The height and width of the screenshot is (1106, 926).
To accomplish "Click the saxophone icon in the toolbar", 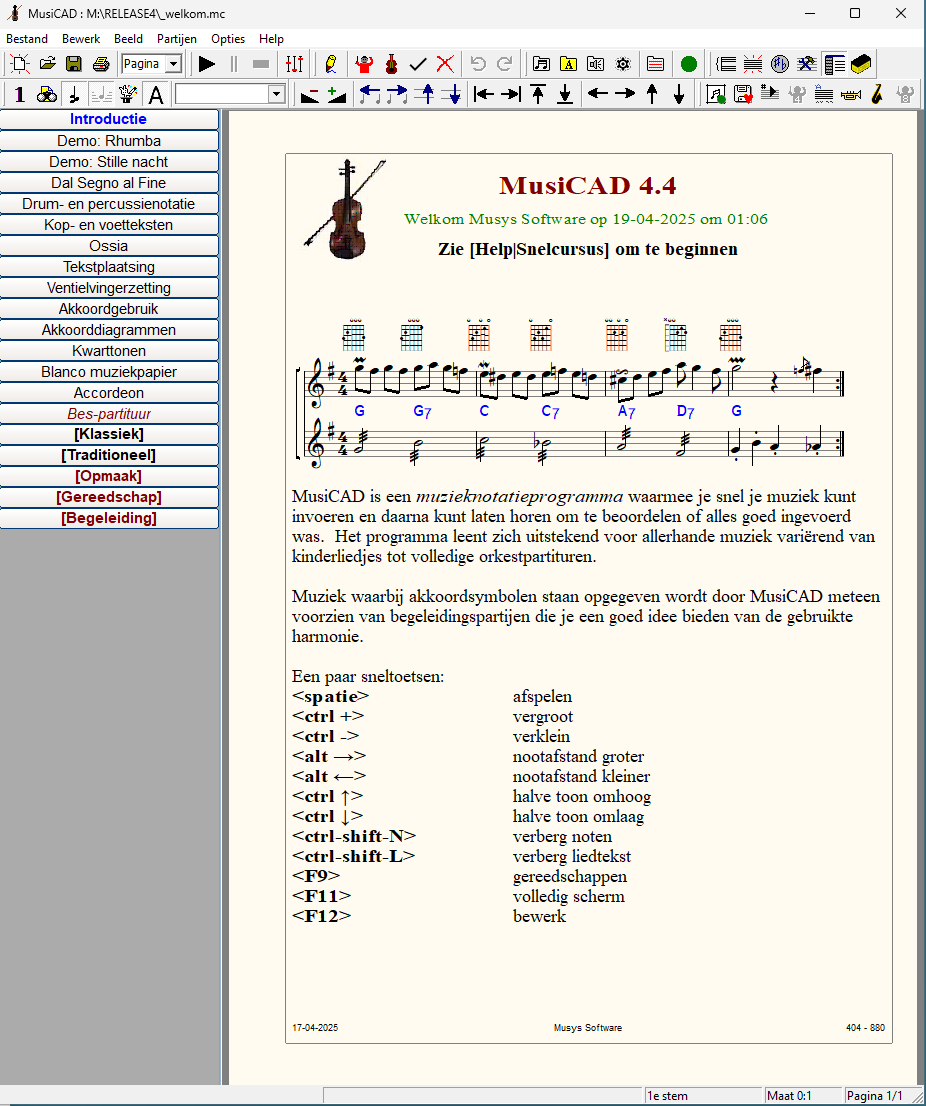I will (877, 94).
